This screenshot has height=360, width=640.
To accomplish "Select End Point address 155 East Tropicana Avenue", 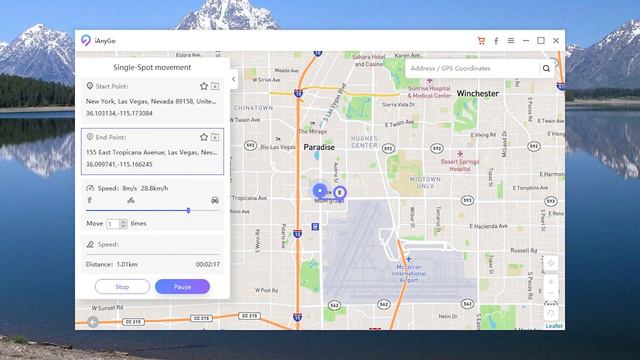I will pos(151,152).
